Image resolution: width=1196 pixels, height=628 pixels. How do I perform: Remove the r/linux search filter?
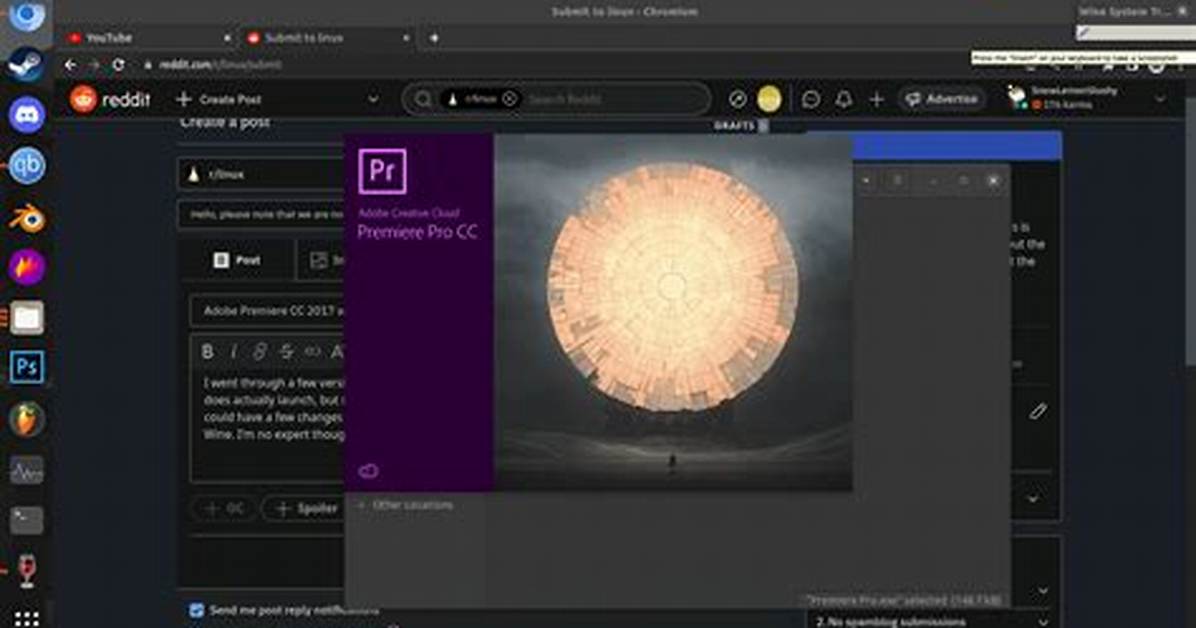(x=510, y=99)
